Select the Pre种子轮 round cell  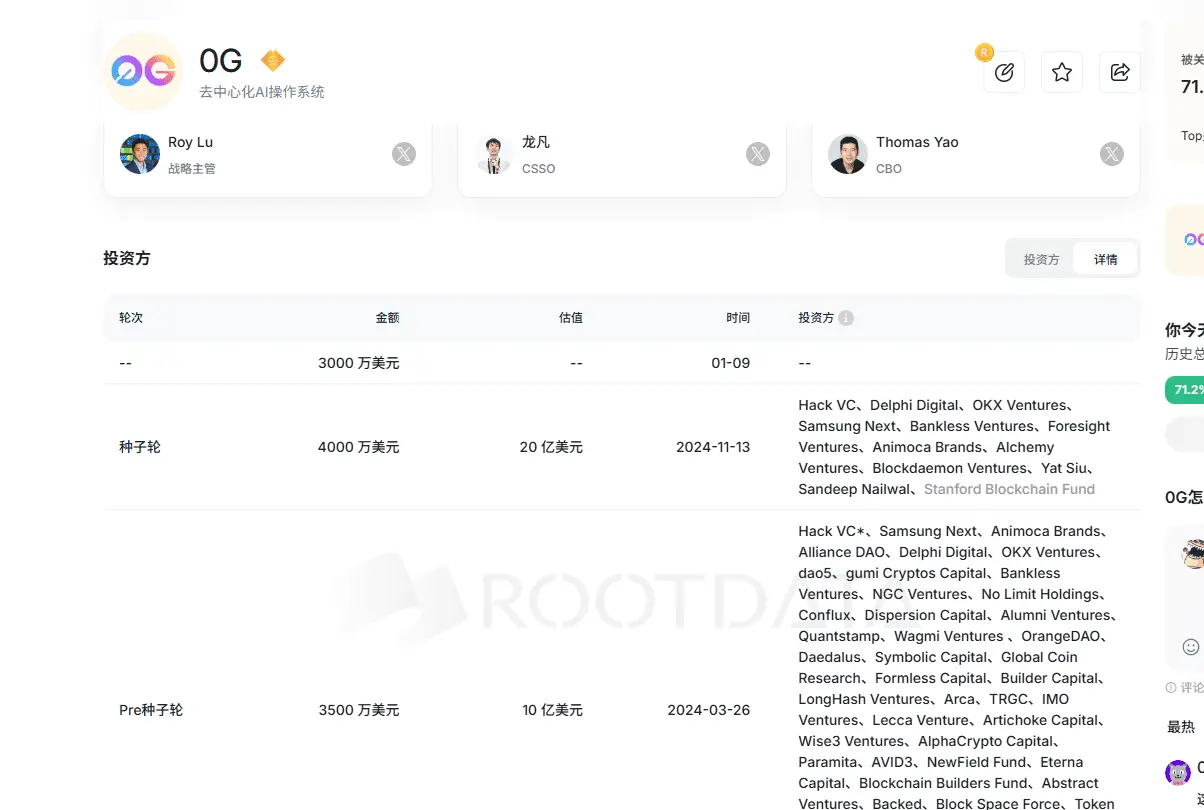(151, 710)
